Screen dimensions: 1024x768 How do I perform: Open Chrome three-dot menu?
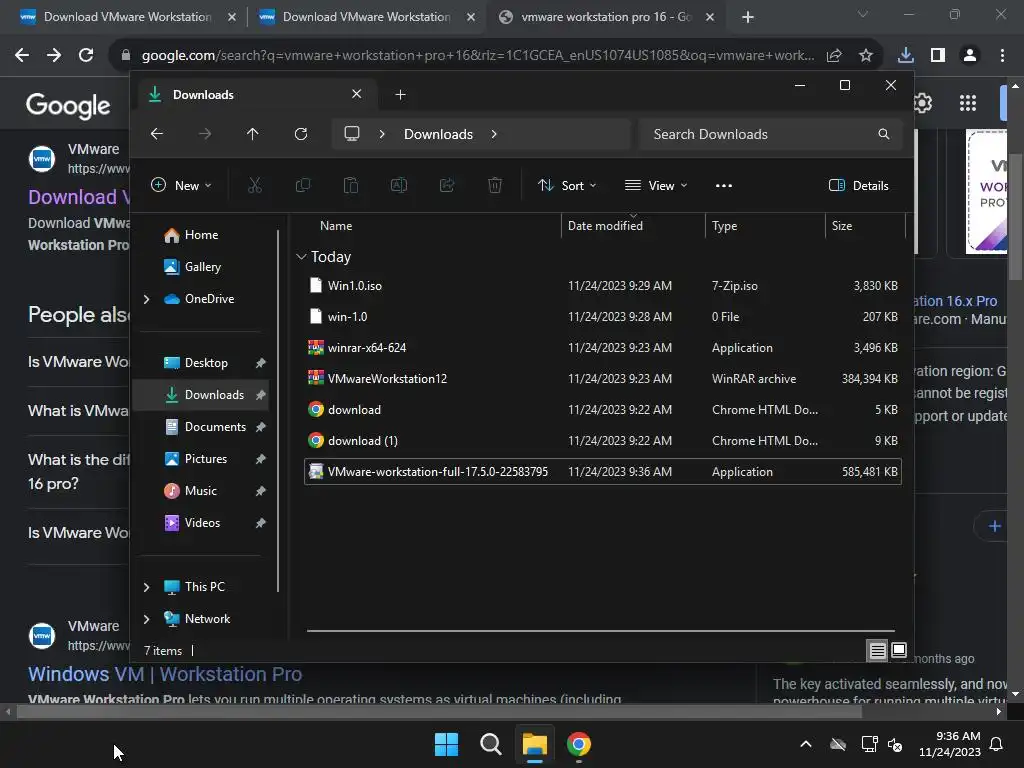(x=1002, y=56)
